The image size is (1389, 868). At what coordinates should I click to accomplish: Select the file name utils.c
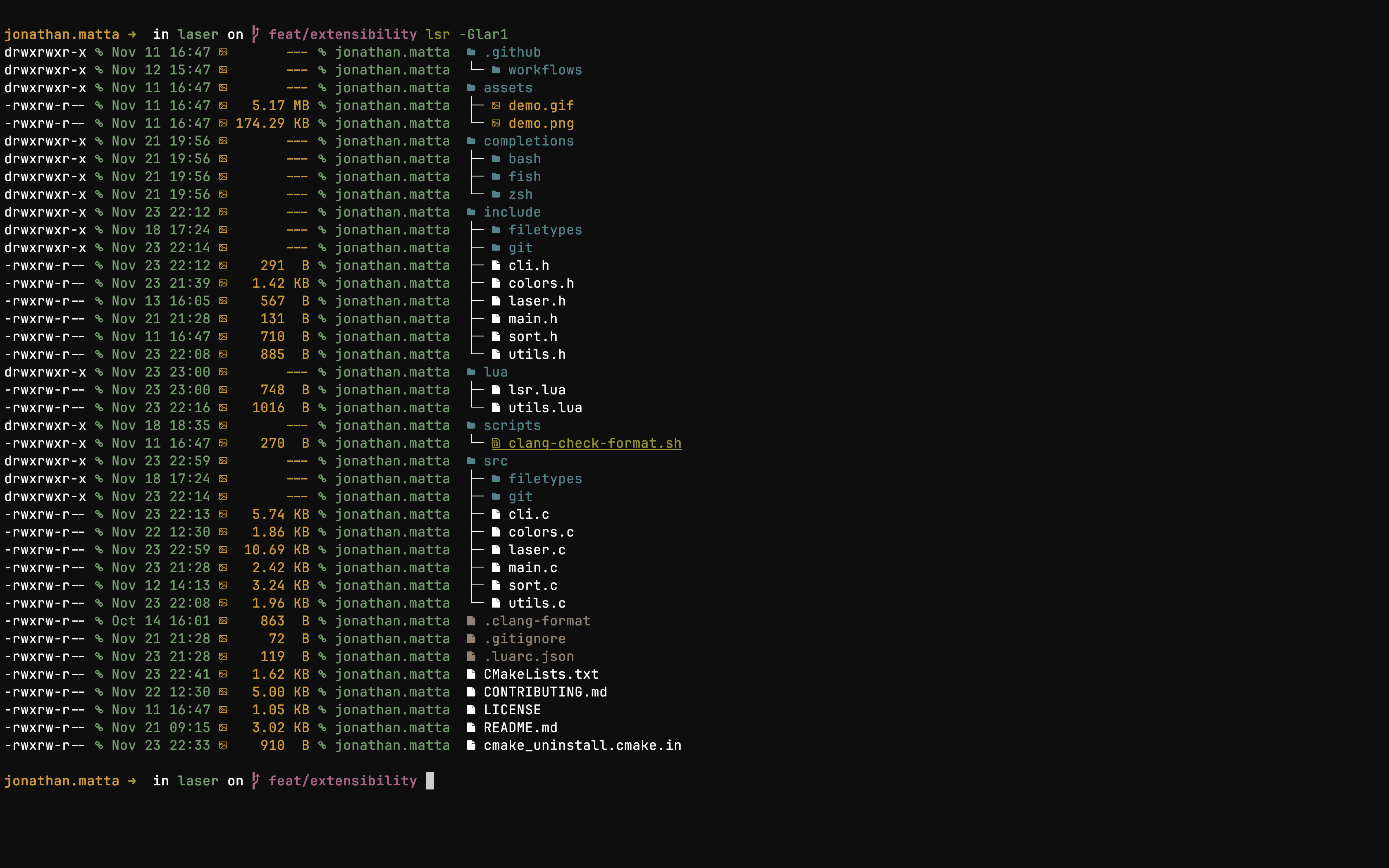point(537,603)
